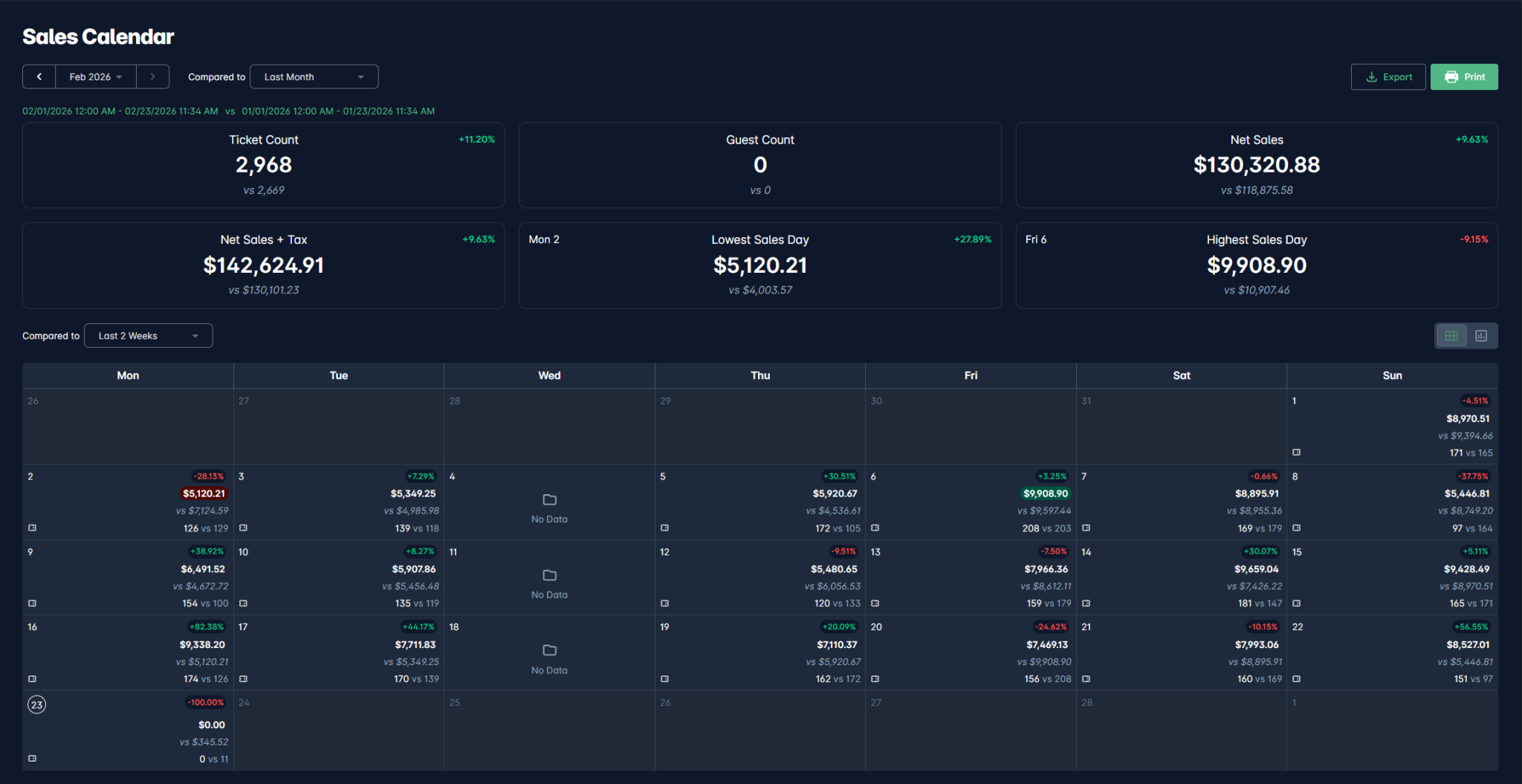Click the +82.38% badge on day 16

coord(206,626)
